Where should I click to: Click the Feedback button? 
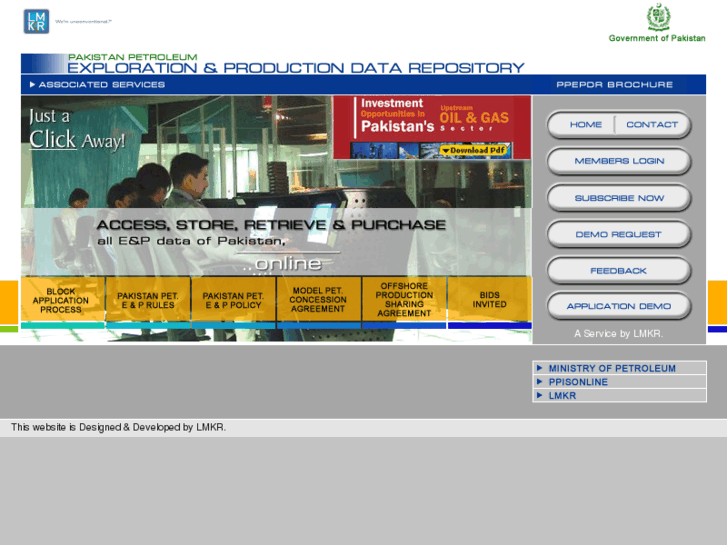click(x=619, y=270)
